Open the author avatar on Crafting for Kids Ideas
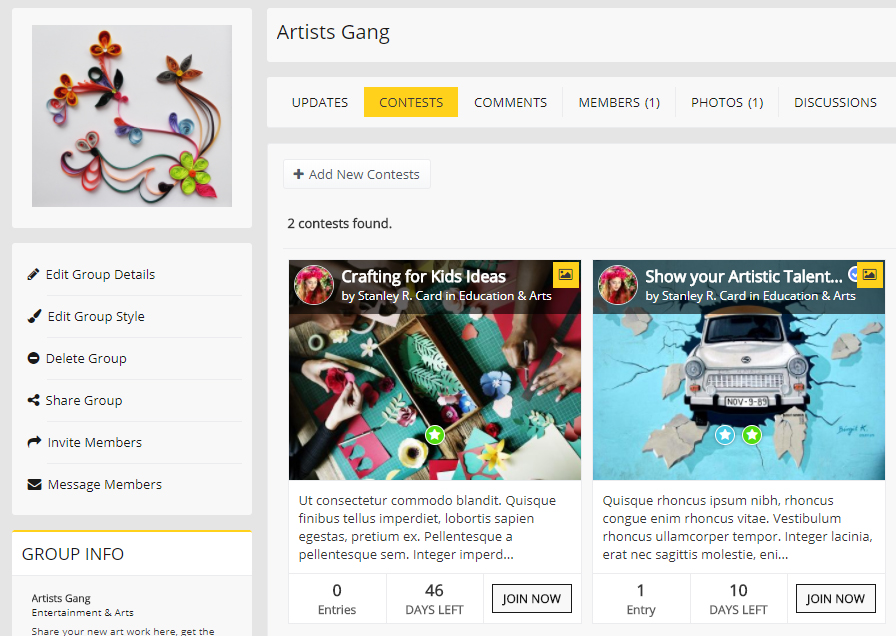 click(x=314, y=285)
